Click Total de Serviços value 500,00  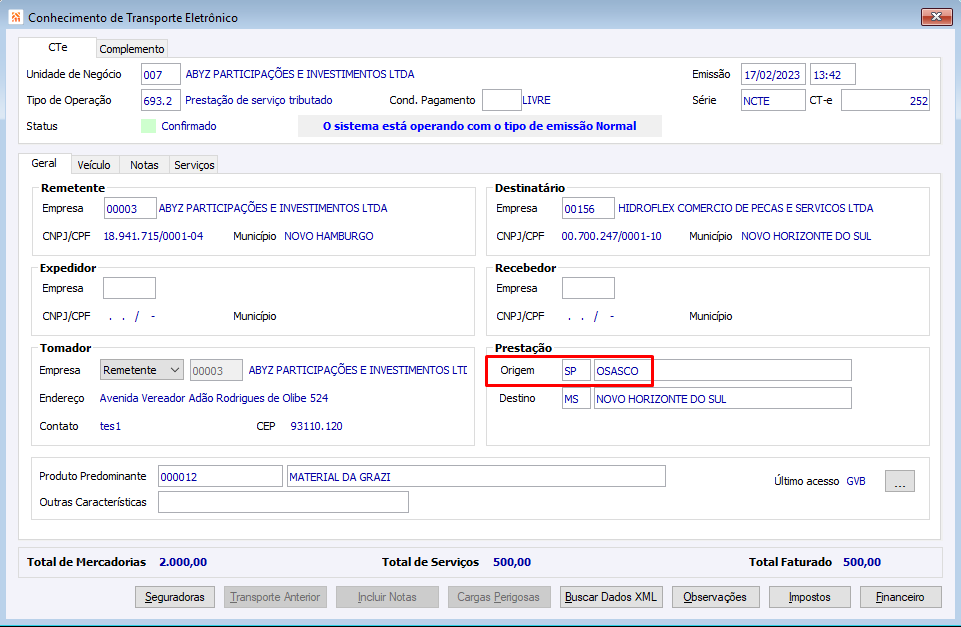click(512, 562)
